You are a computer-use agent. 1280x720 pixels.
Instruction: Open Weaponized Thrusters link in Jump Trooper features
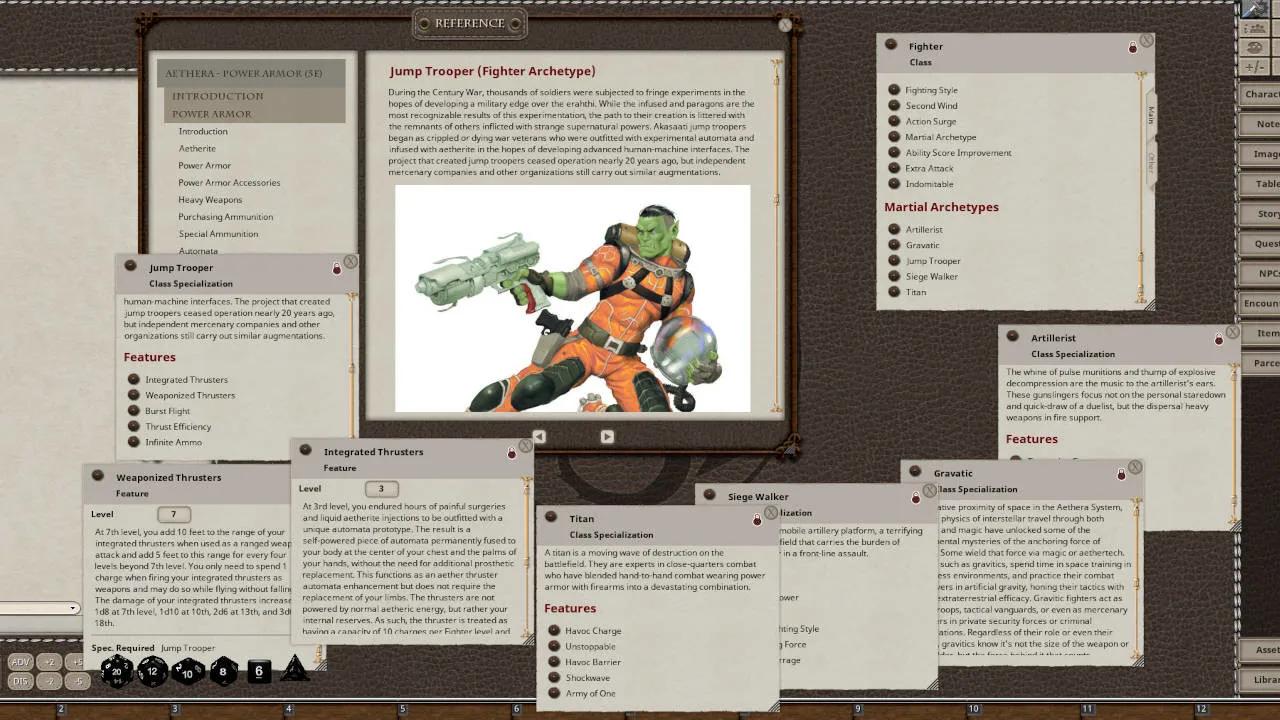click(133, 395)
